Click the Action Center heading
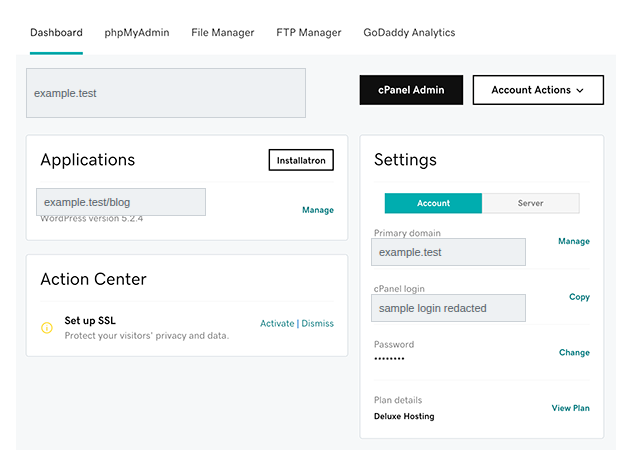Viewport: 632px width, 466px height. pyautogui.click(x=94, y=279)
